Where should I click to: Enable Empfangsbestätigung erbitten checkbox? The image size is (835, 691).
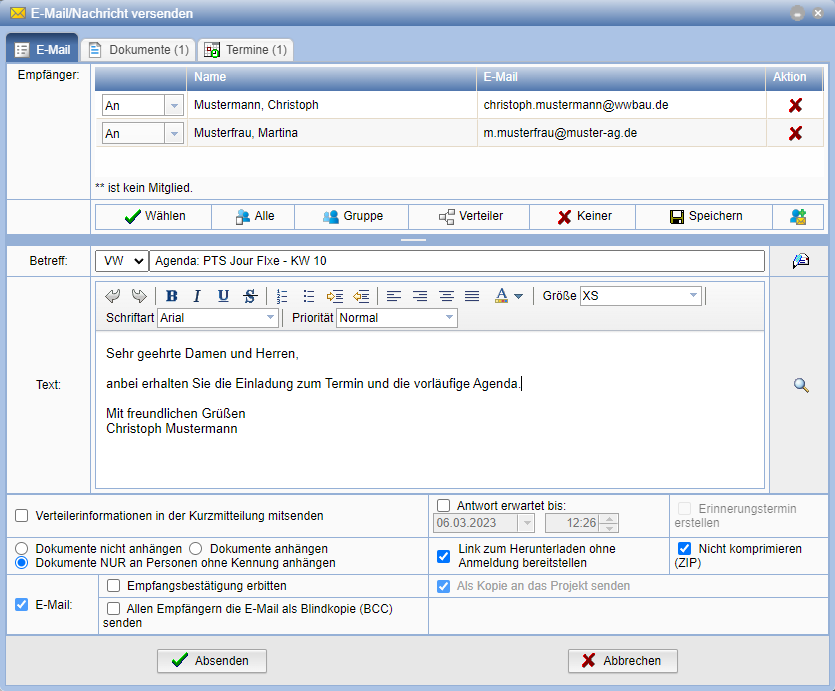click(114, 586)
